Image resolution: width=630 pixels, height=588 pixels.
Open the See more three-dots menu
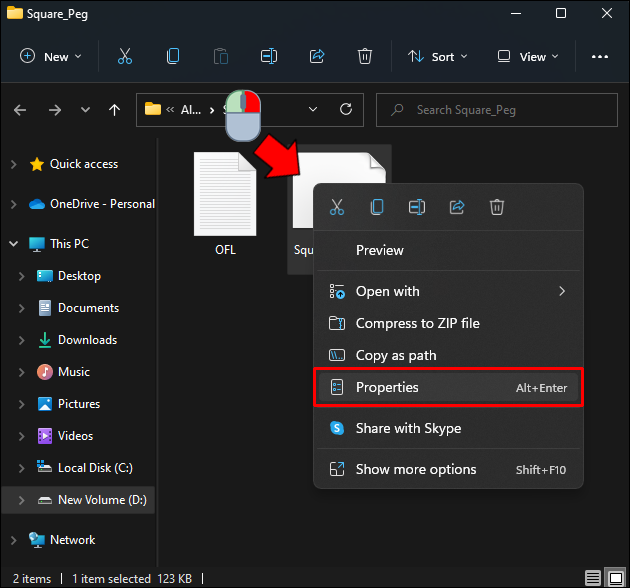[x=599, y=57]
